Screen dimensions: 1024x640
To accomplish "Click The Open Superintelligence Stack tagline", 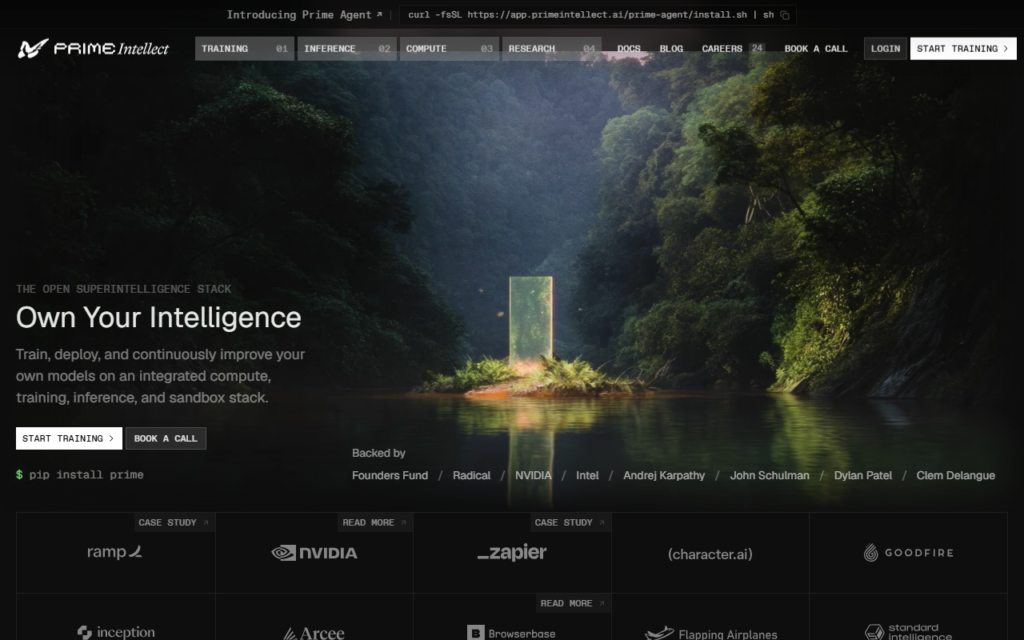I will tap(123, 289).
